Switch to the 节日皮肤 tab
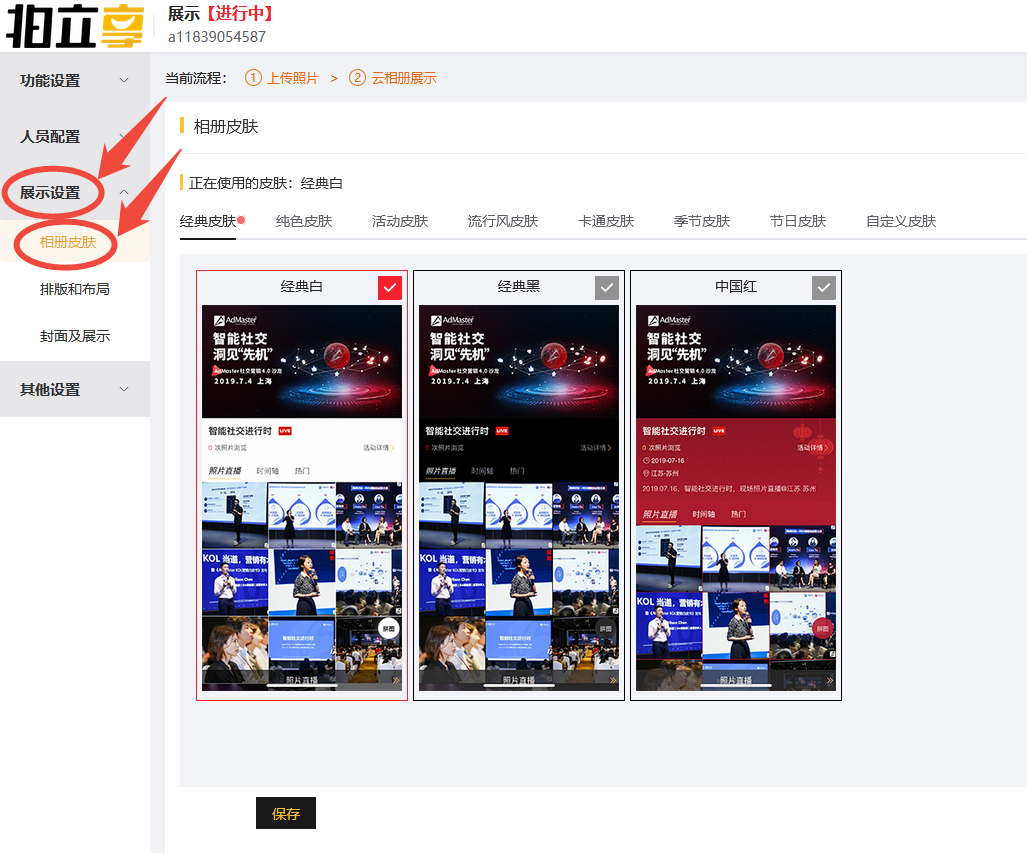This screenshot has width=1027, height=853. [x=798, y=221]
